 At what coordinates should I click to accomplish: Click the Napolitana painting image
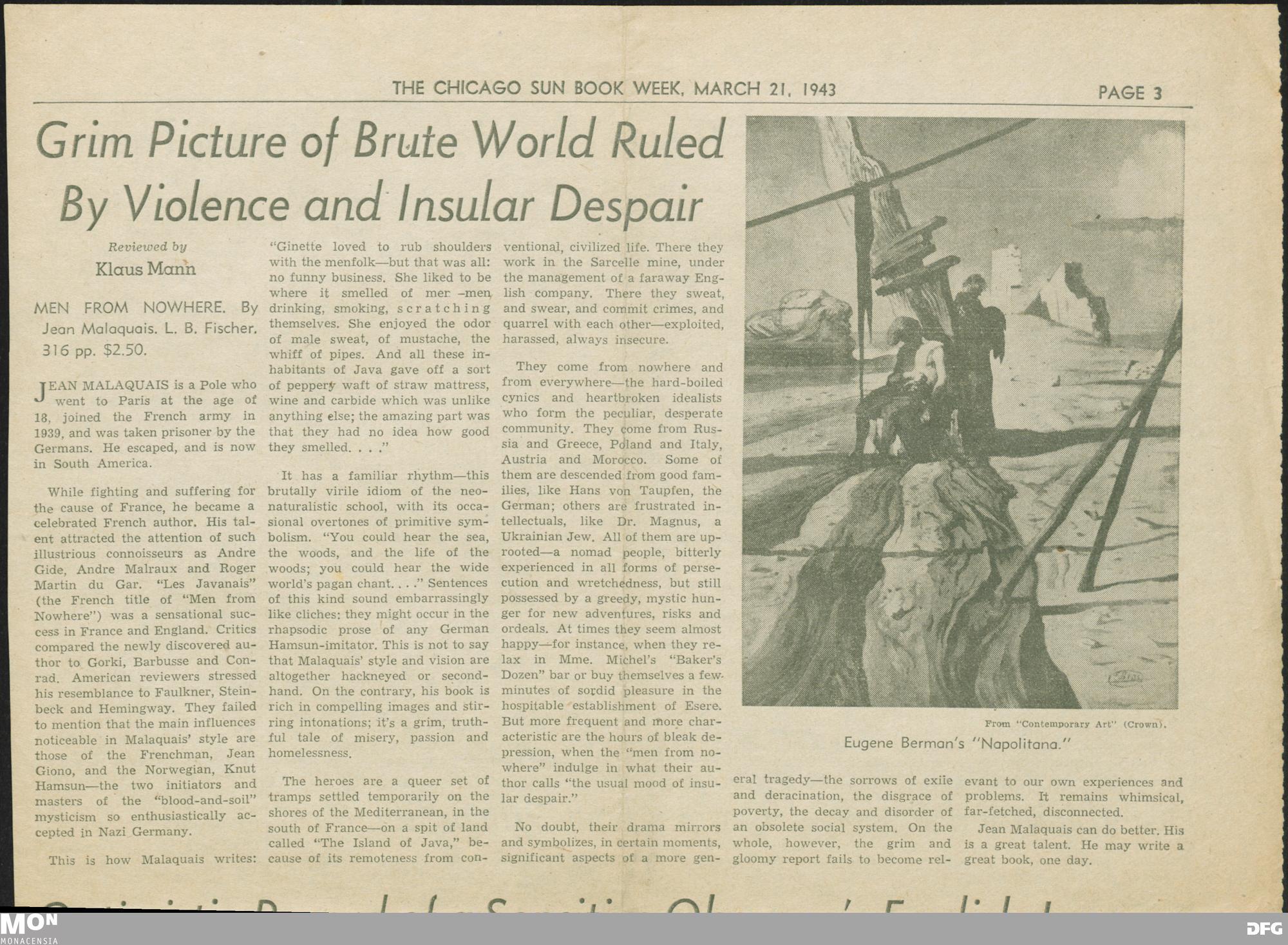[963, 412]
